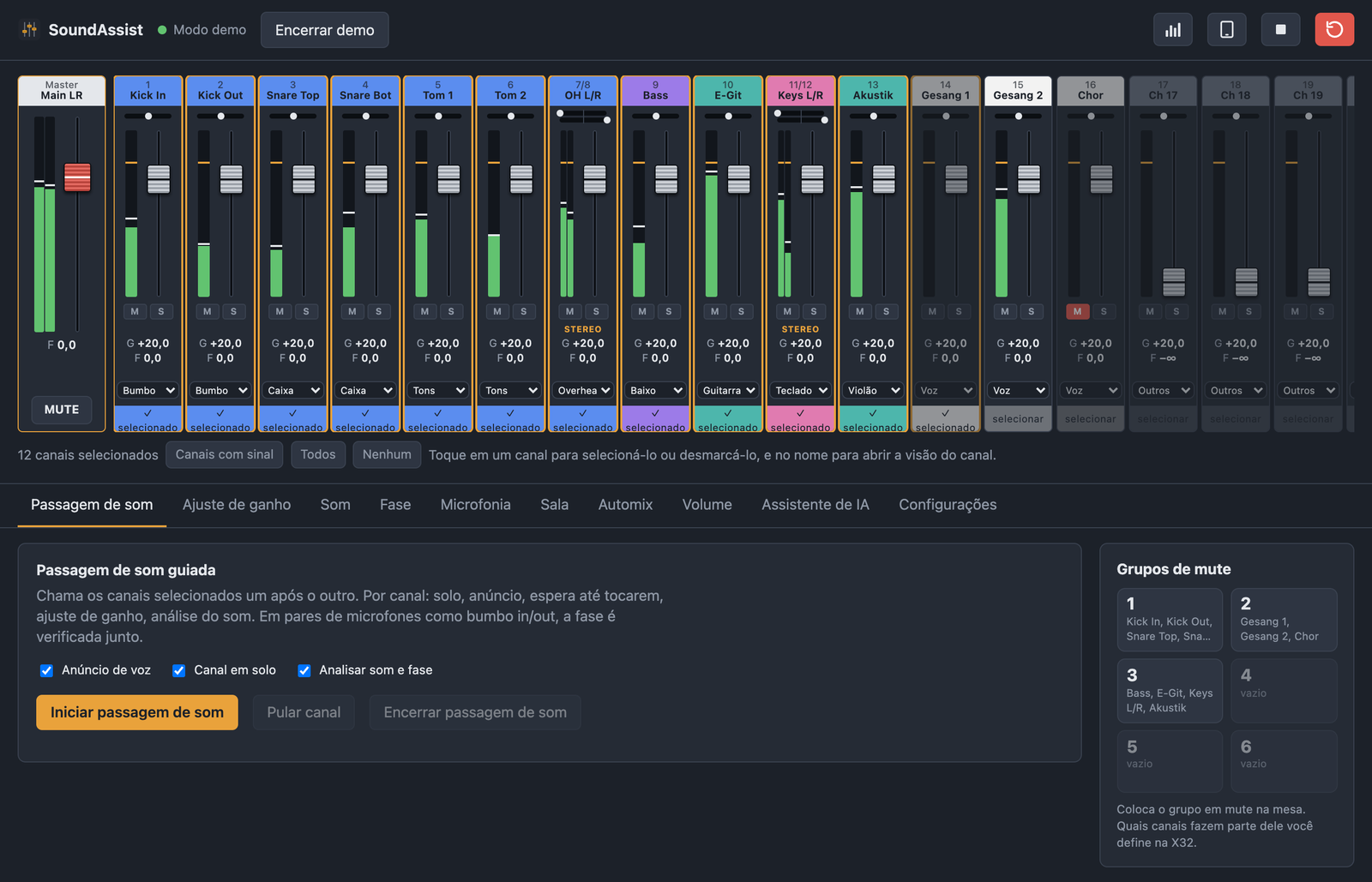Screen dimensions: 1372x882
Task: Deselect the Kick In channel selecionado bar
Action: click(x=148, y=419)
